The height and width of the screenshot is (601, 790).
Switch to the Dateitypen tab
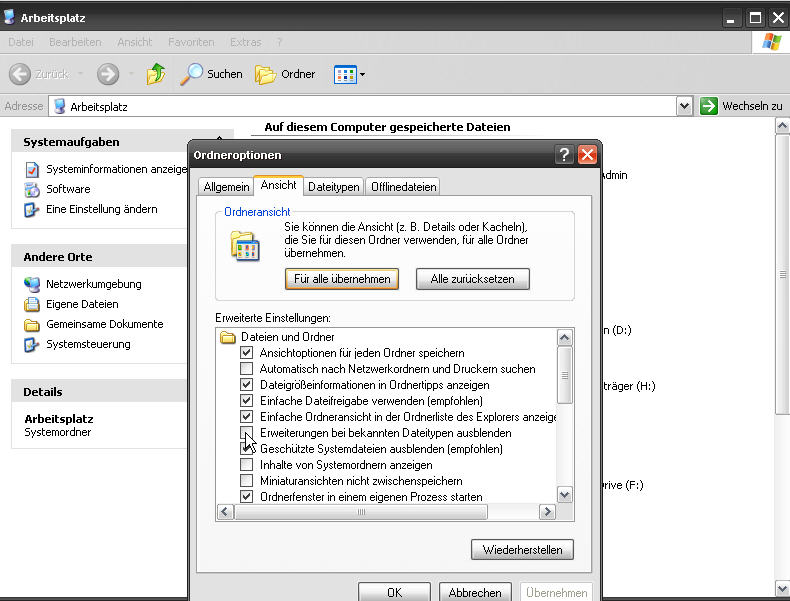click(333, 186)
